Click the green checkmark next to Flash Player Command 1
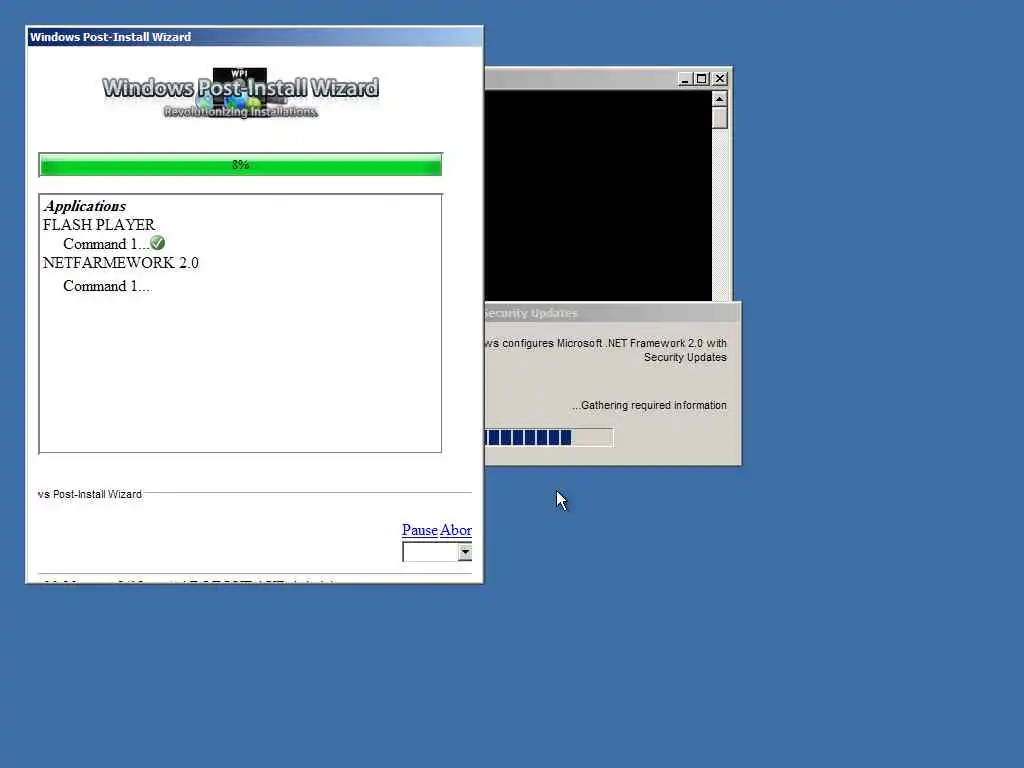This screenshot has height=768, width=1024. coord(157,244)
